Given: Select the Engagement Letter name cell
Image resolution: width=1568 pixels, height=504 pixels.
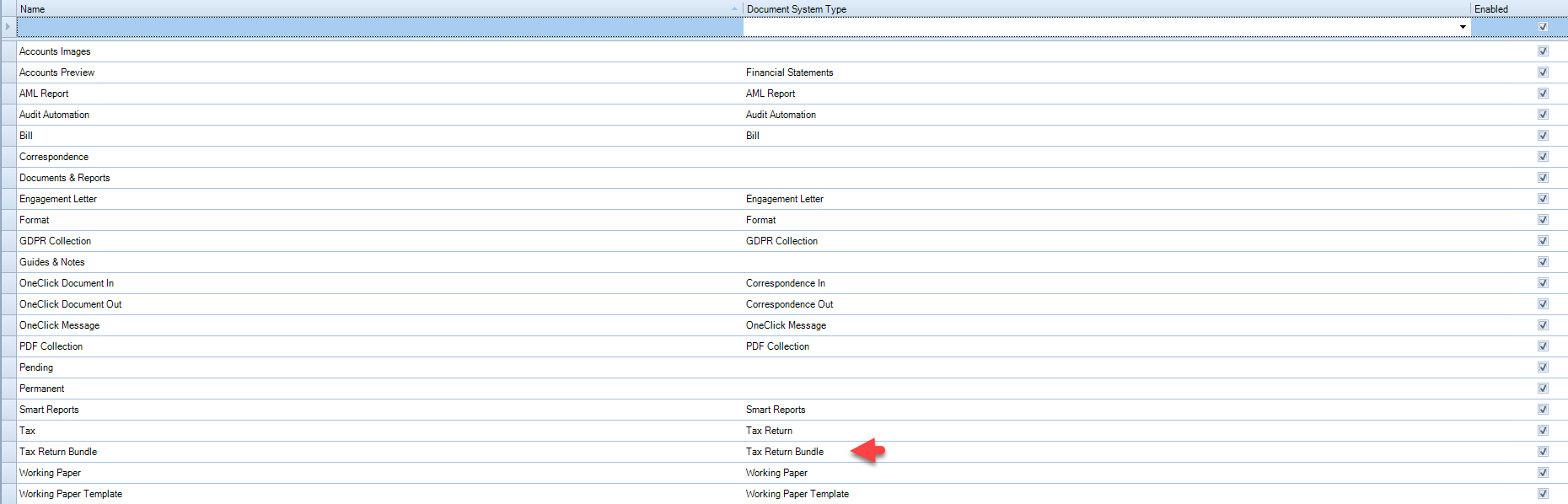Looking at the screenshot, I should click(x=379, y=199).
